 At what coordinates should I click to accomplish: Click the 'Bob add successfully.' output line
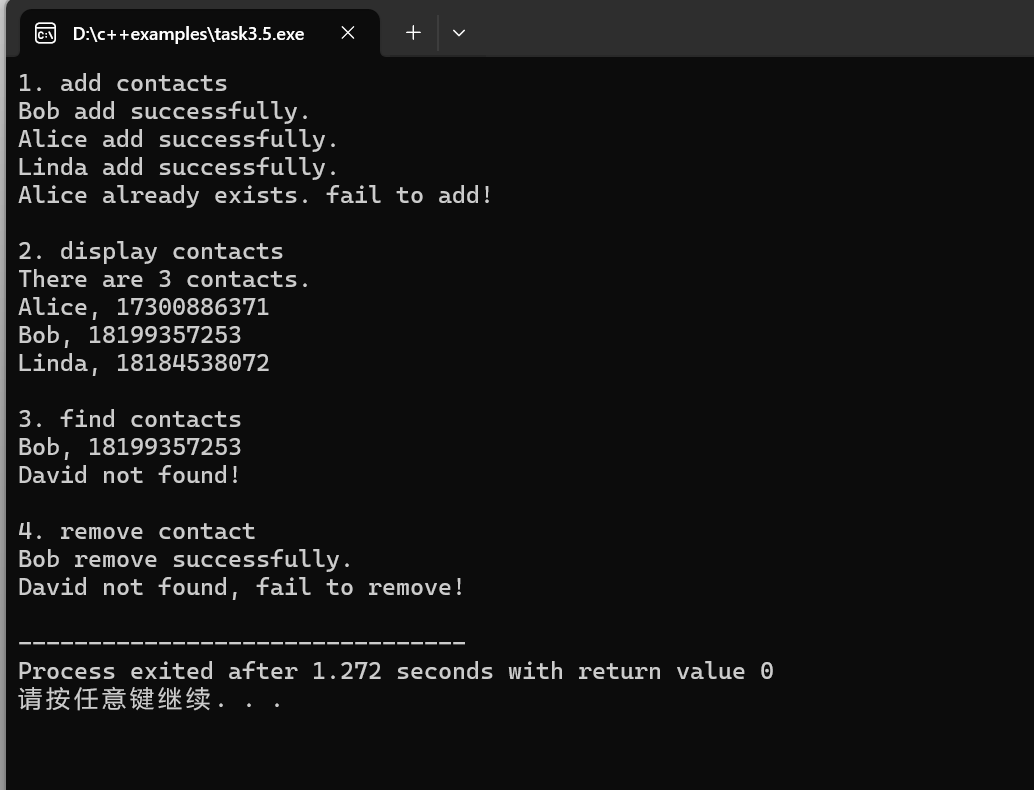[x=164, y=111]
